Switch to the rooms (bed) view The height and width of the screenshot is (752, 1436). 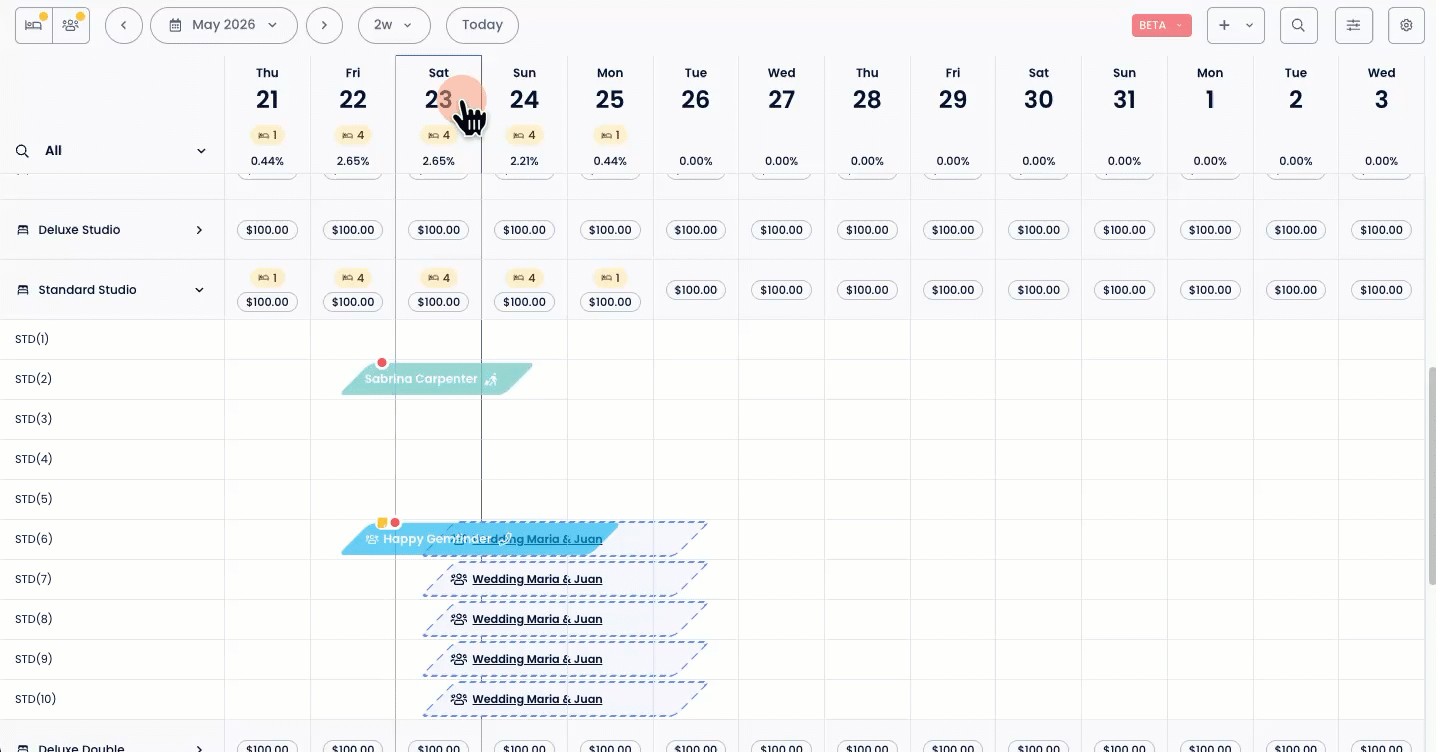point(34,25)
